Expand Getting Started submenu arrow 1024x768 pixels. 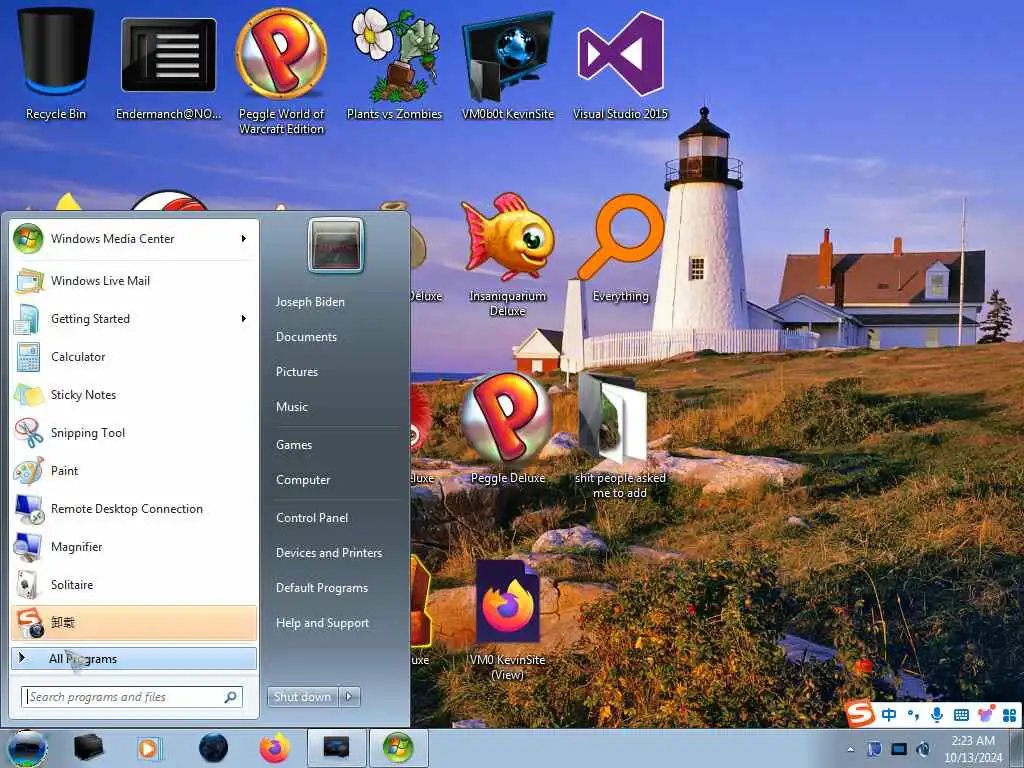(x=244, y=319)
